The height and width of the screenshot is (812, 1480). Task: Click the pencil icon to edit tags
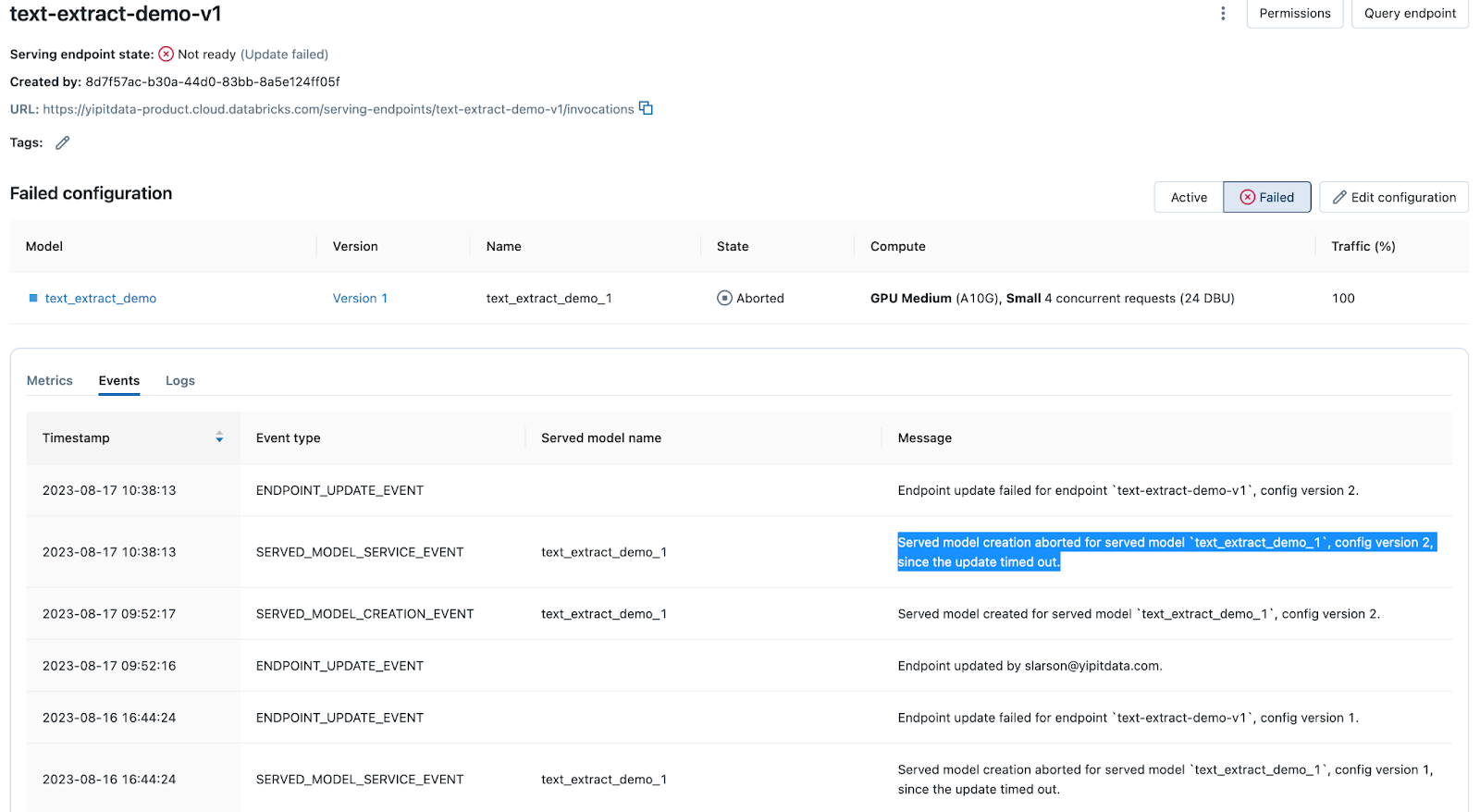[x=63, y=142]
